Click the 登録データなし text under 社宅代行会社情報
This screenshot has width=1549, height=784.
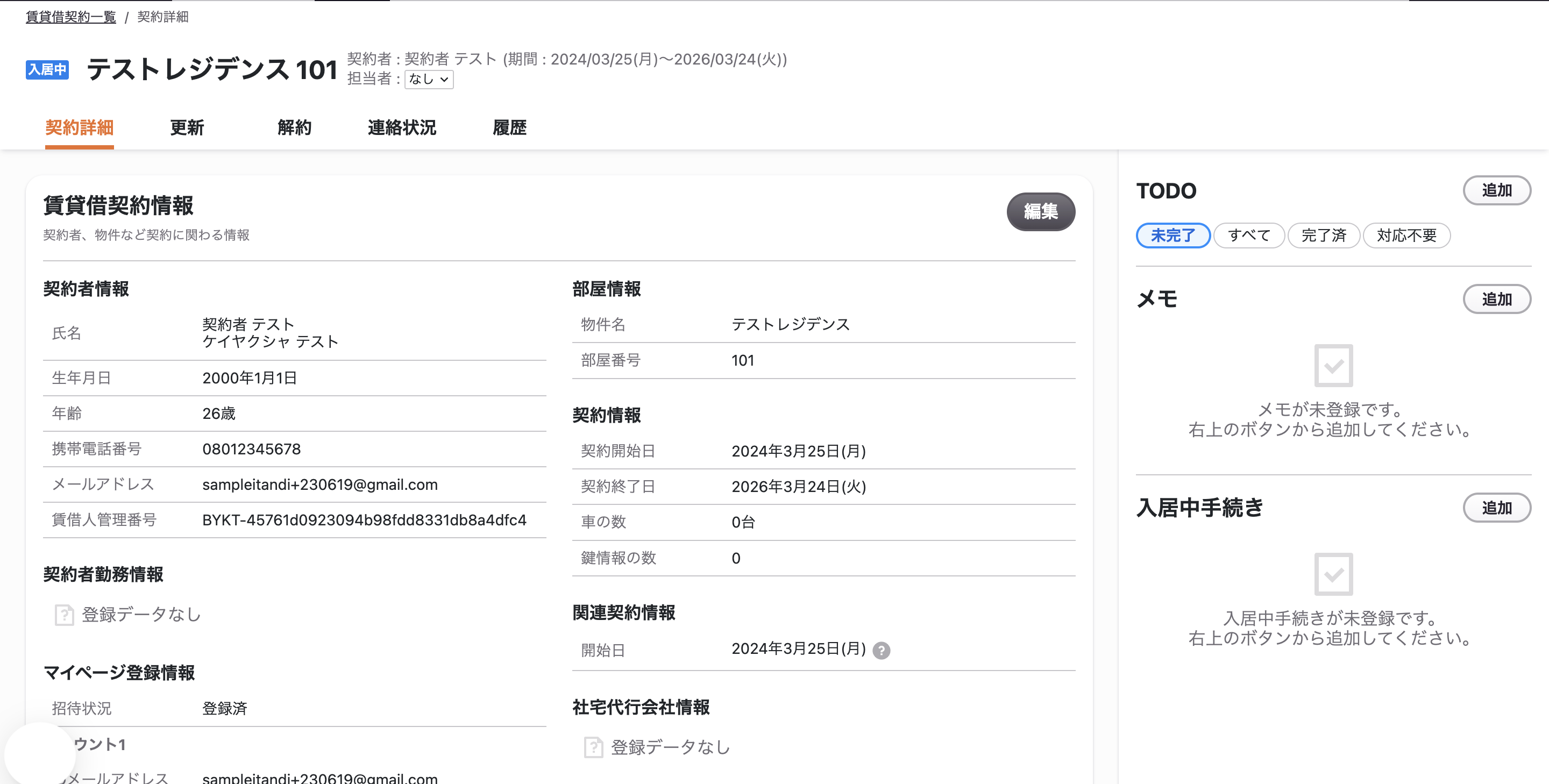point(671,747)
